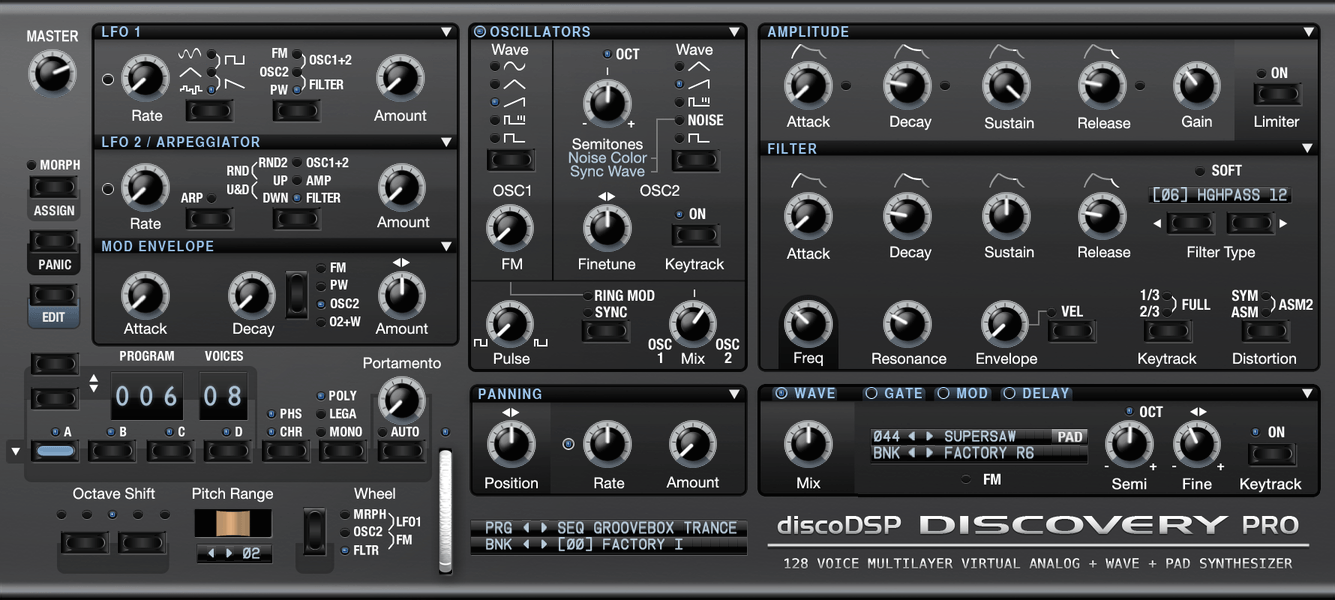Image resolution: width=1335 pixels, height=600 pixels.
Task: Click the Portamento knob
Action: point(402,400)
